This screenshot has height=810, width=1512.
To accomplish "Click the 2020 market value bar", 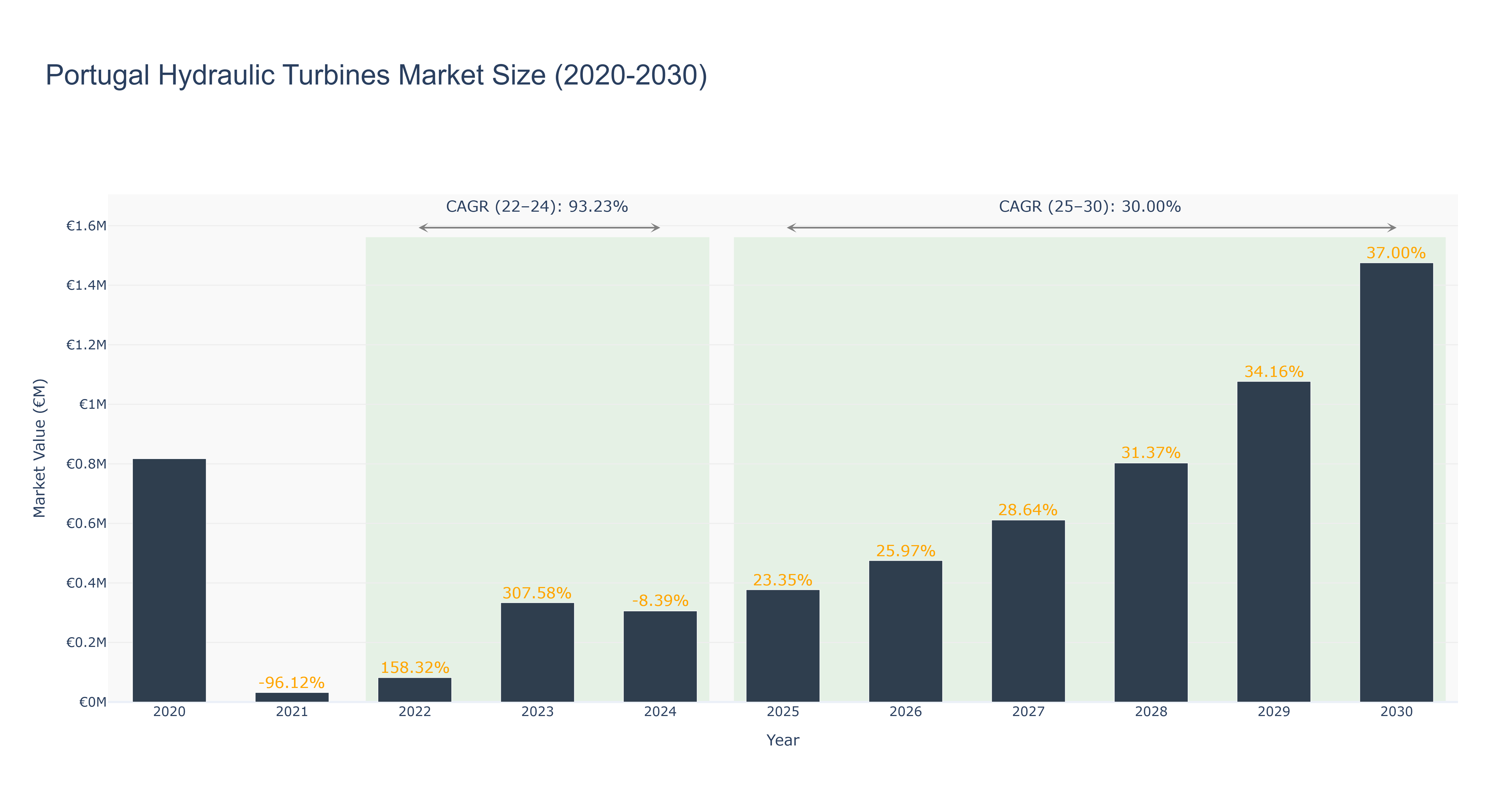I will (169, 580).
